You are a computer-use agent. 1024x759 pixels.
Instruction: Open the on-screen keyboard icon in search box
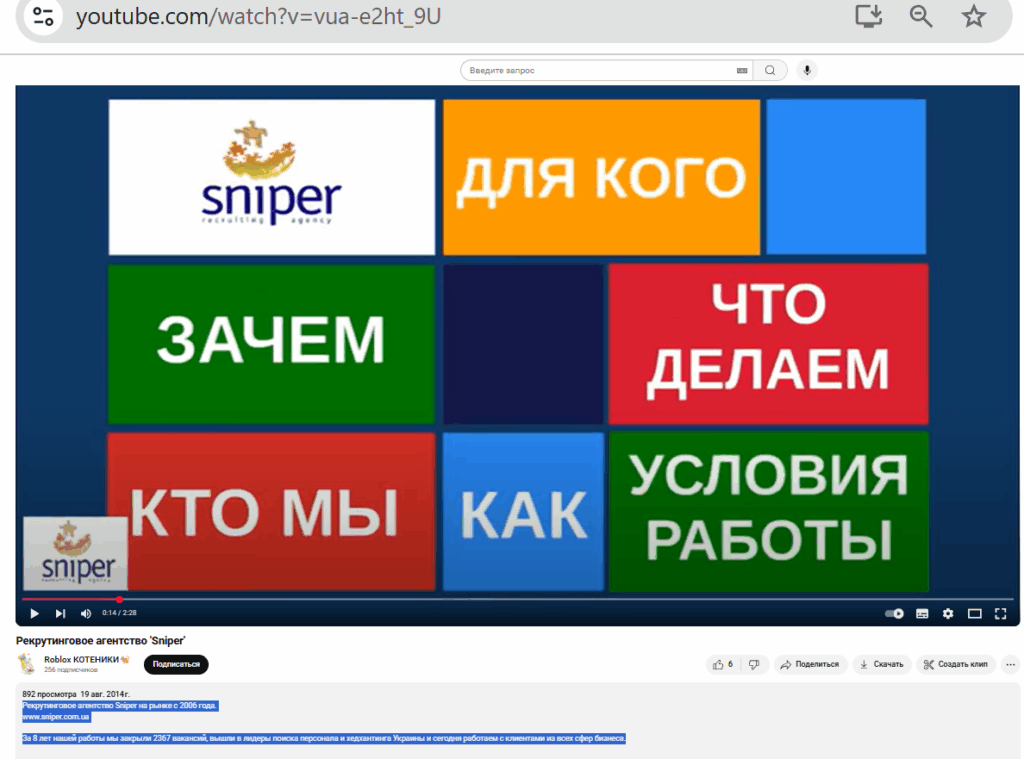pos(742,71)
